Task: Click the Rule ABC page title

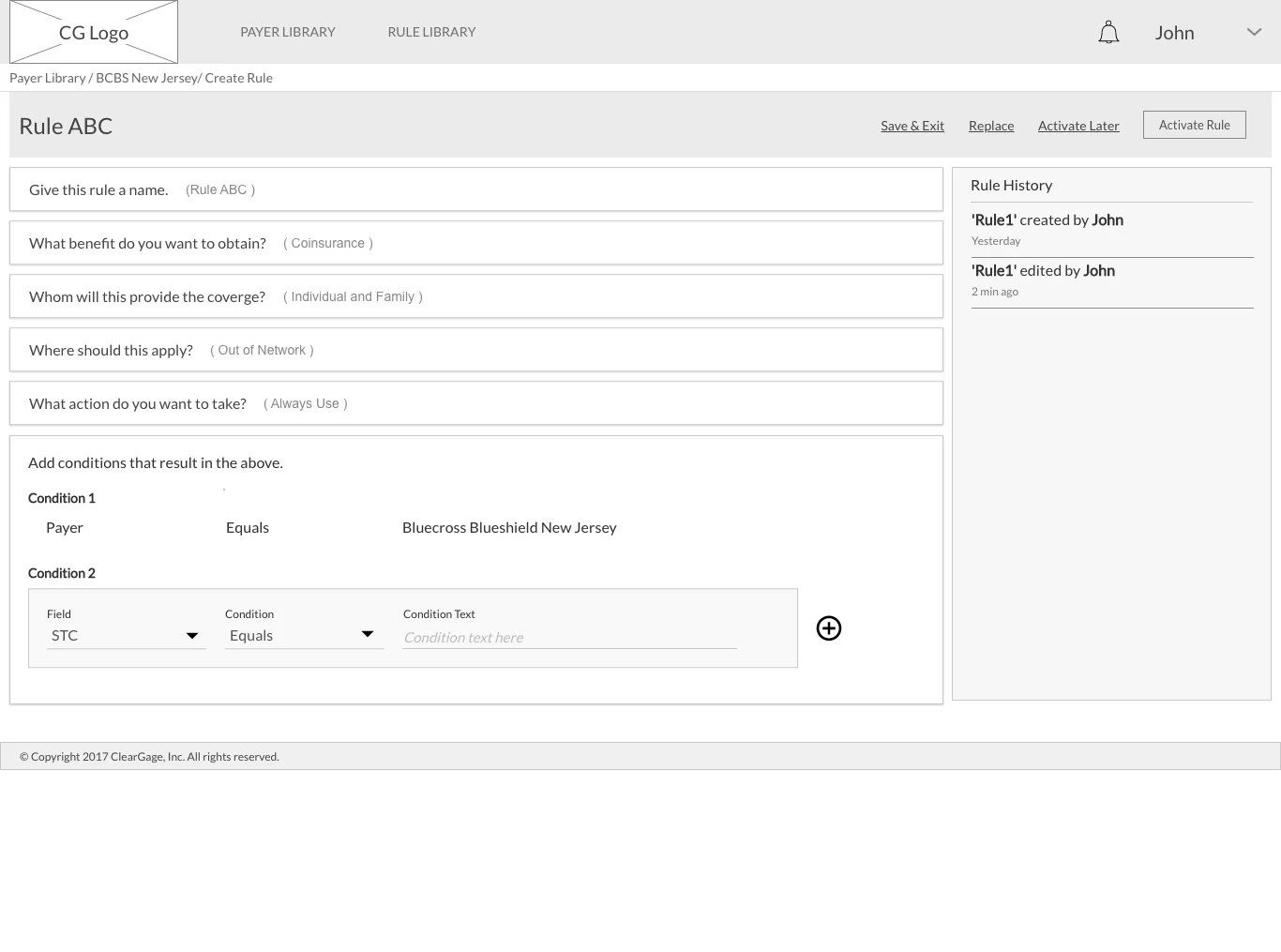Action: pyautogui.click(x=66, y=126)
